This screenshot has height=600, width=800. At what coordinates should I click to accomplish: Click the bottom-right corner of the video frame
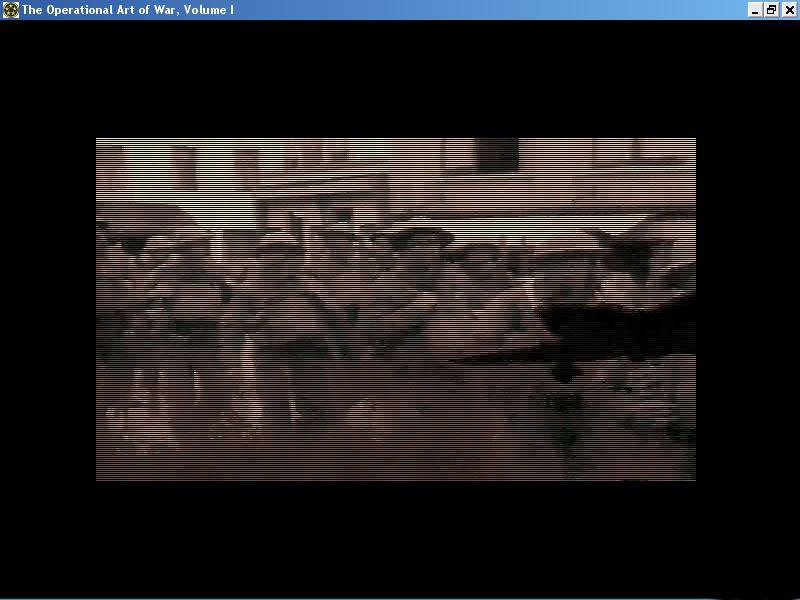click(692, 478)
